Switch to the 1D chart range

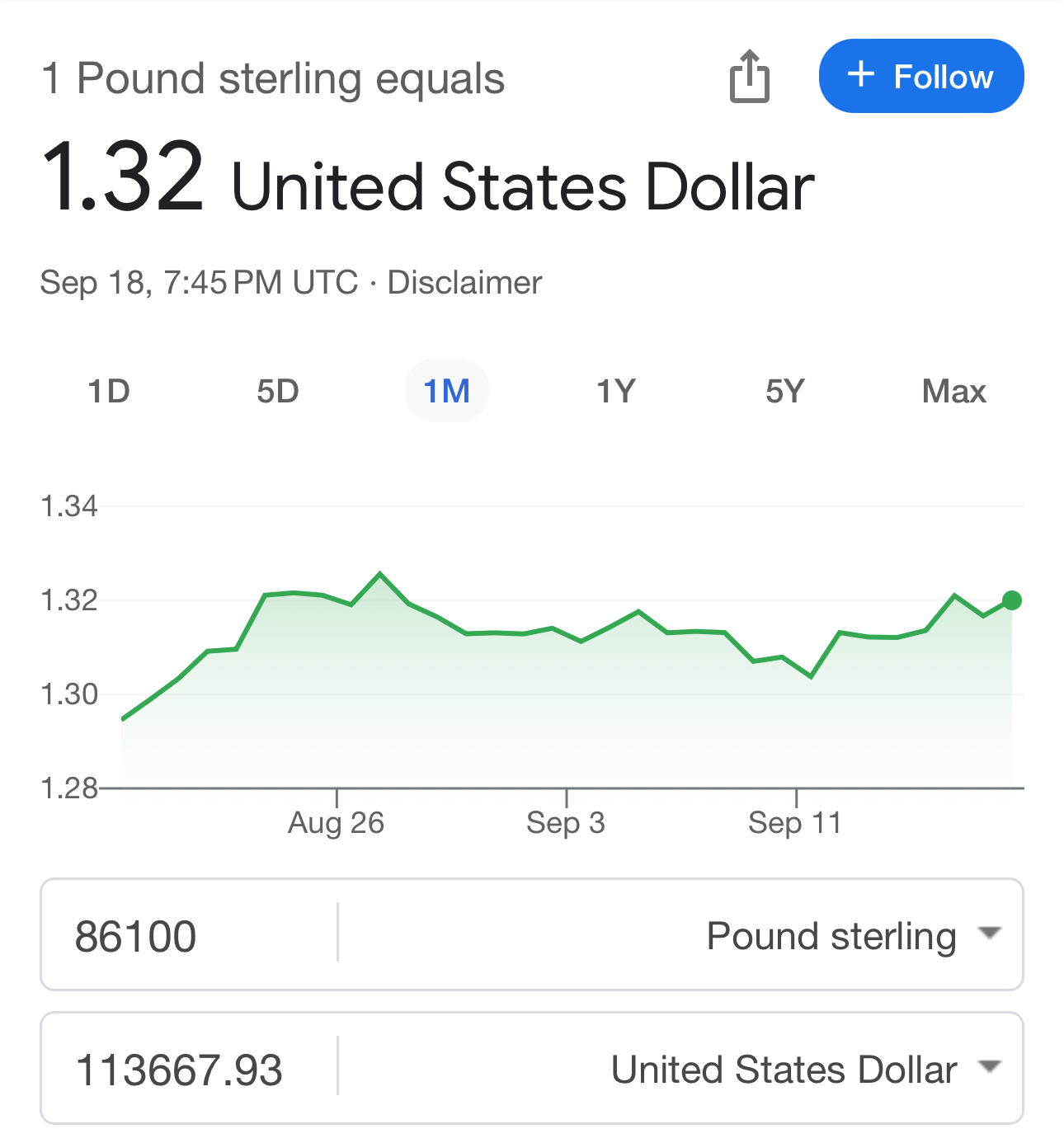click(109, 391)
